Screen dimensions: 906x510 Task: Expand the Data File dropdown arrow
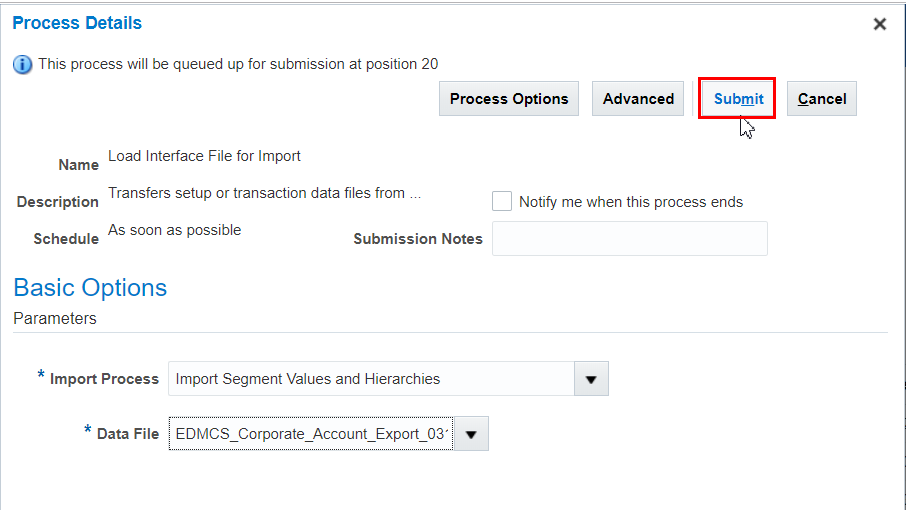[x=471, y=434]
